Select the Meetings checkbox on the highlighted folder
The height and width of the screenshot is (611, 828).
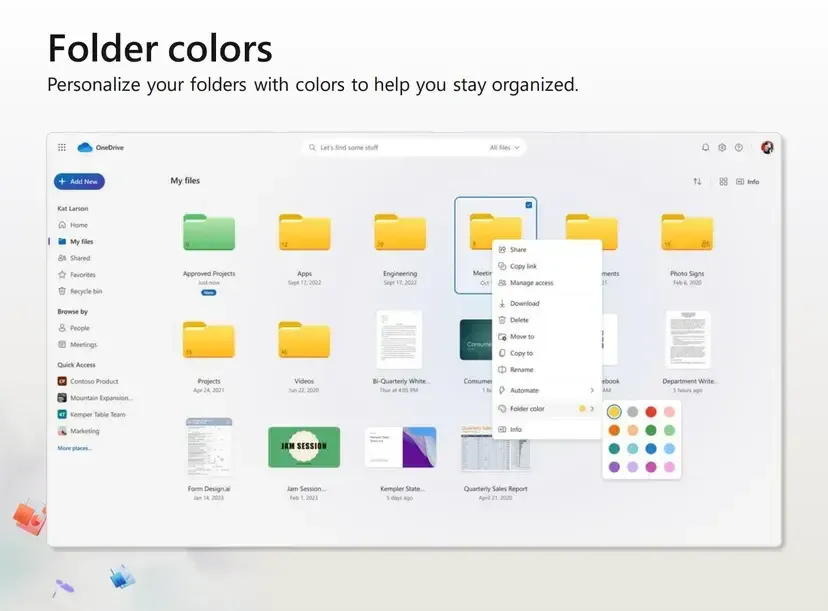pos(529,203)
